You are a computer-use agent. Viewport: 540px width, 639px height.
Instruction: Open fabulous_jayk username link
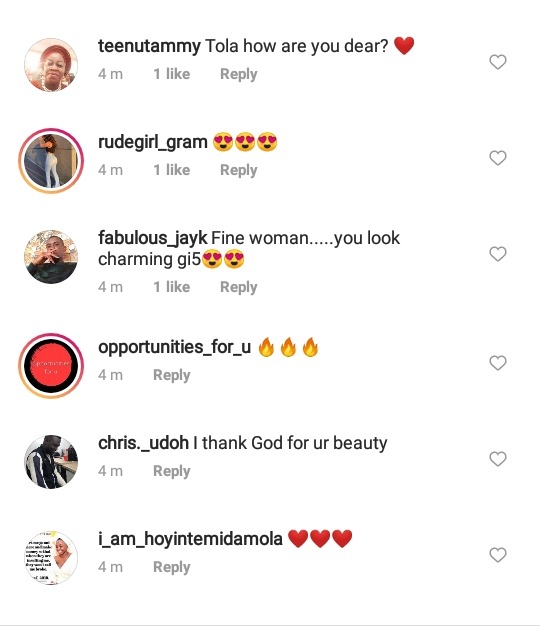pyautogui.click(x=152, y=238)
